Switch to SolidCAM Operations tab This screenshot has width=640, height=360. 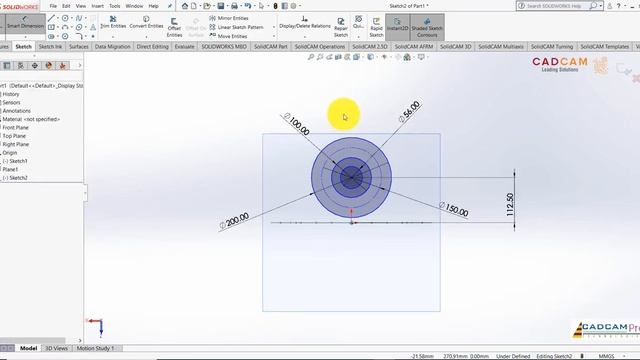tap(320, 47)
